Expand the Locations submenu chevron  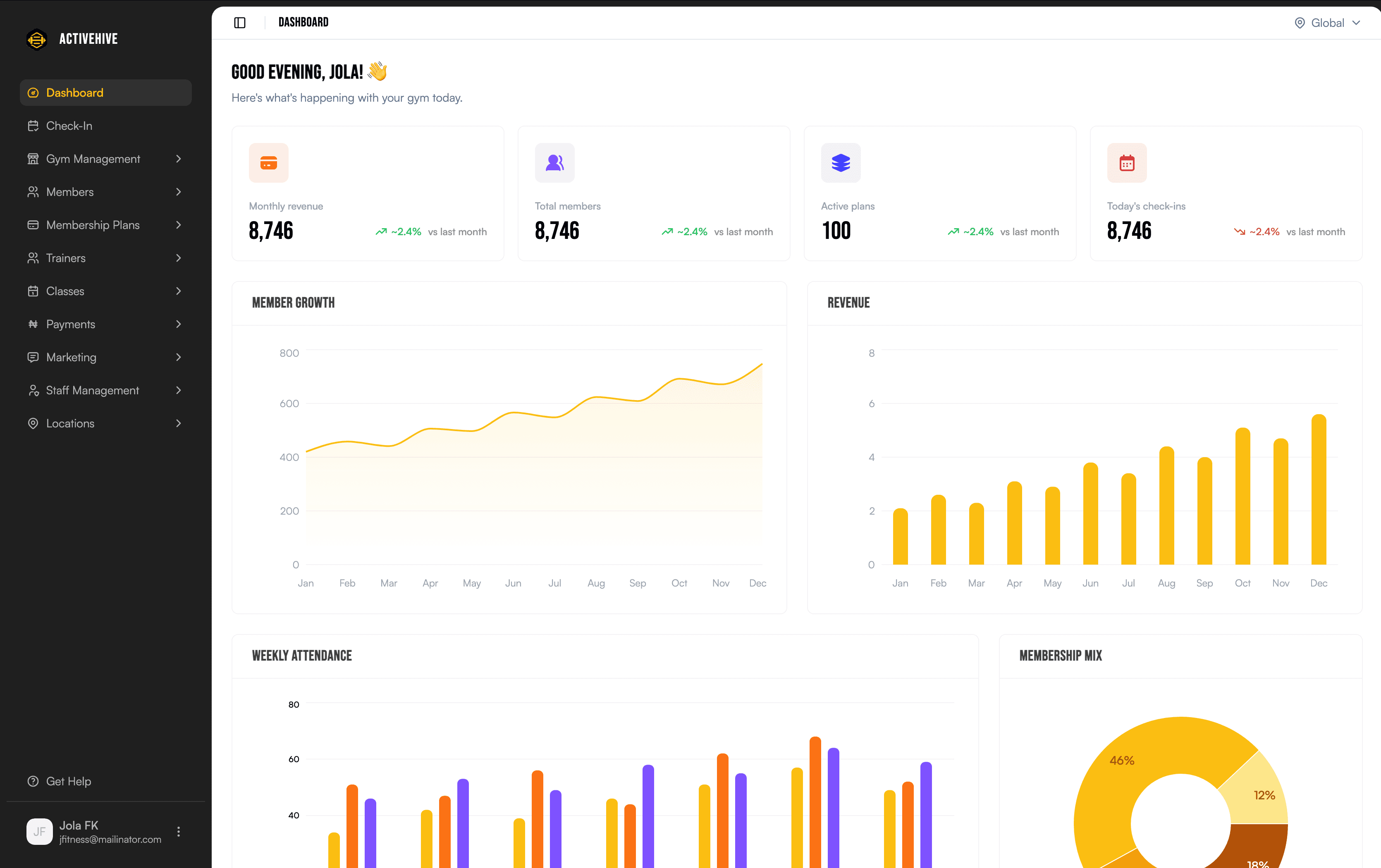pos(178,424)
